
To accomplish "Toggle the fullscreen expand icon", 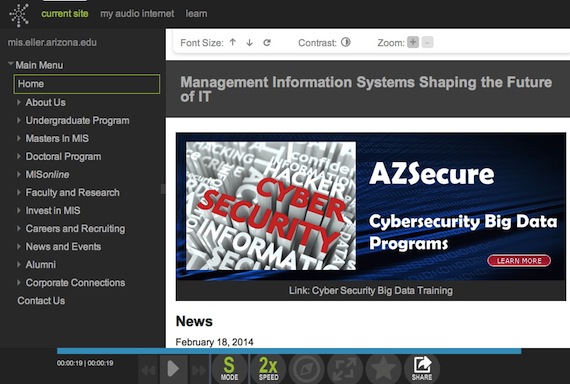I will coord(345,368).
